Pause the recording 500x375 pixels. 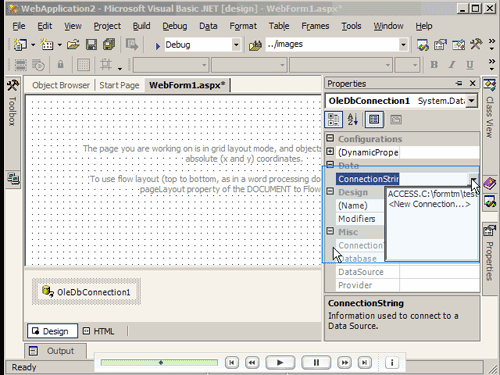316,362
